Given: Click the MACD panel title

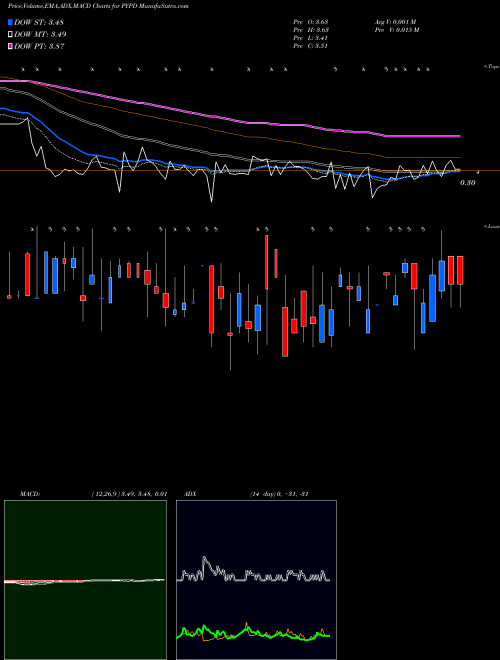Looking at the screenshot, I should pyautogui.click(x=29, y=494).
